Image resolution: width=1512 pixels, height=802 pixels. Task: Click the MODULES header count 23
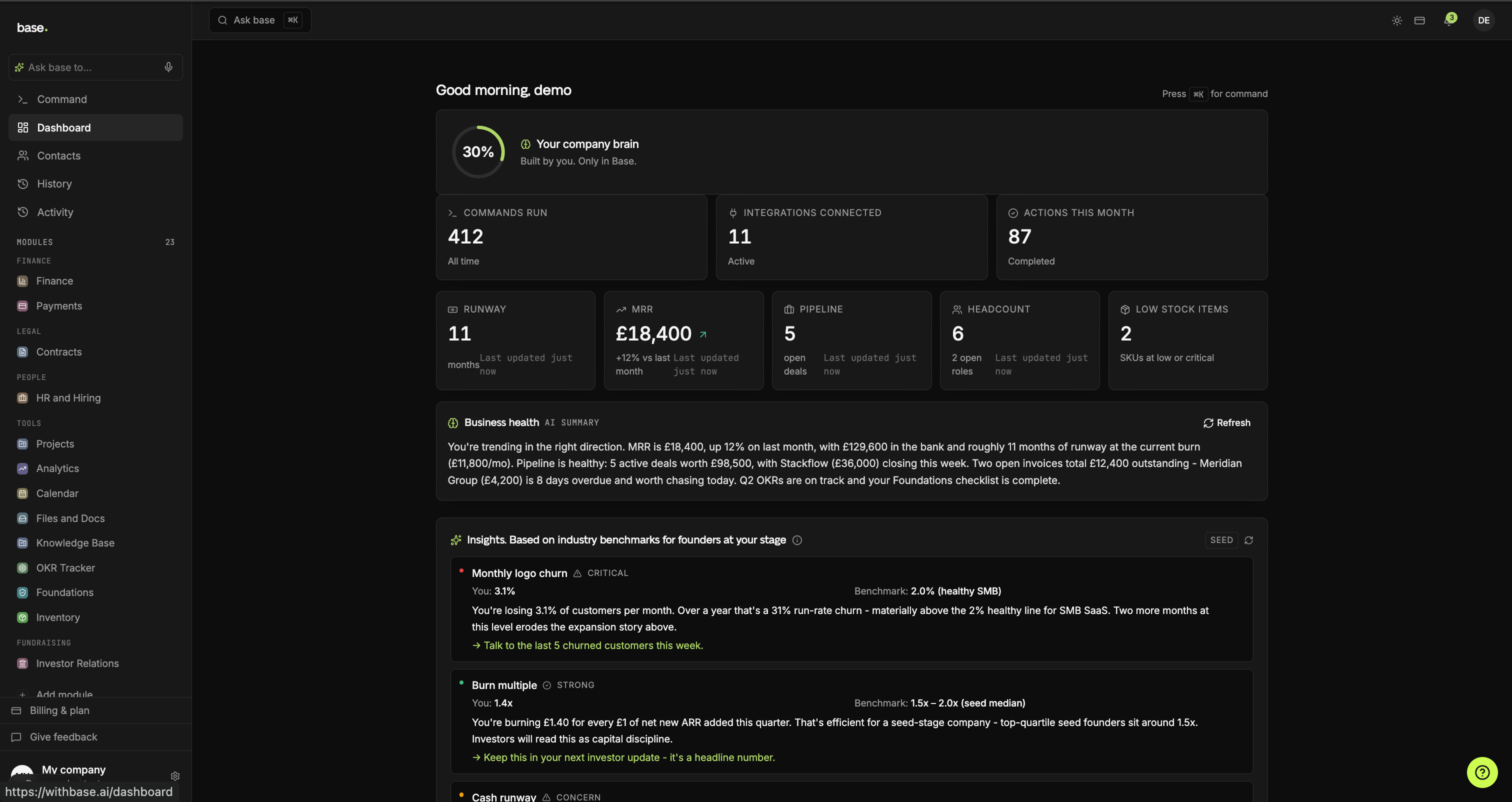pos(169,242)
